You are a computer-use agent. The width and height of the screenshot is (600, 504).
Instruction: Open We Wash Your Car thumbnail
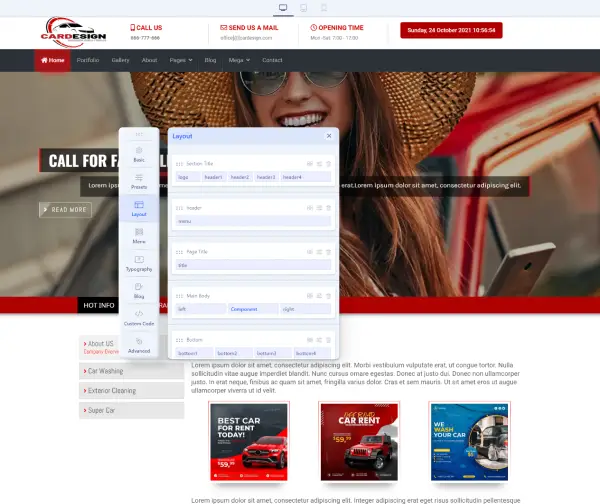tap(469, 442)
